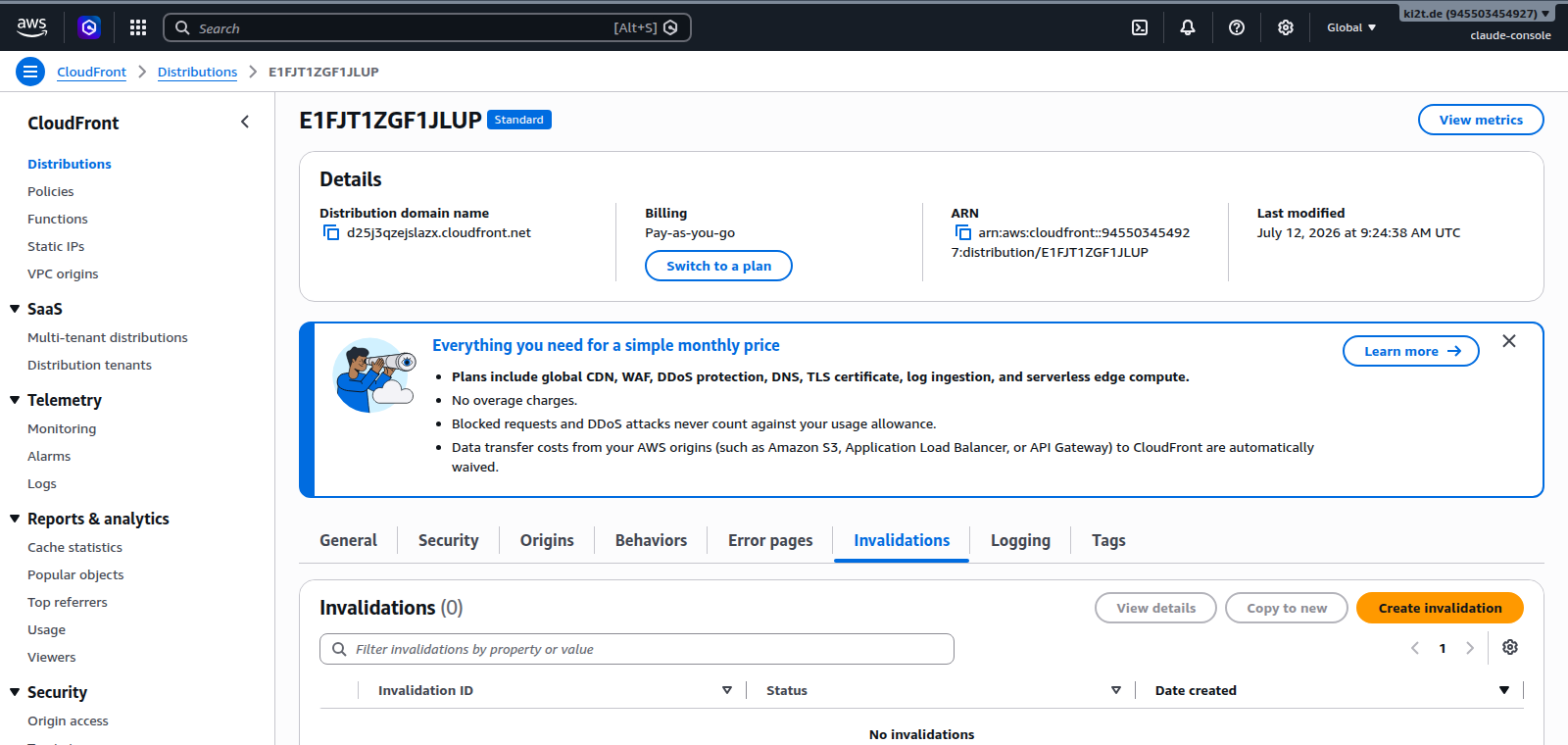Open the help question mark menu
The width and height of the screenshot is (1568, 745).
(x=1237, y=27)
